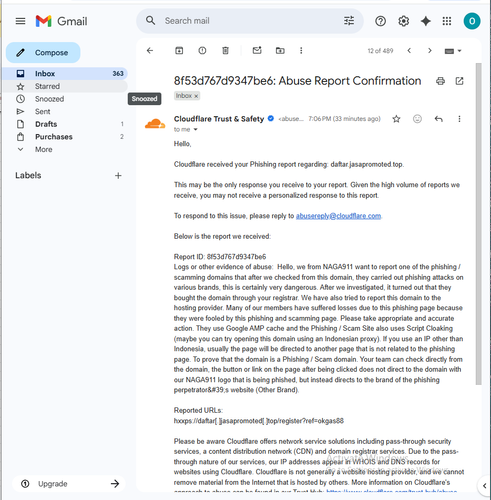Open Sent folder
Screen dimensions: 491x500
coord(65,111)
